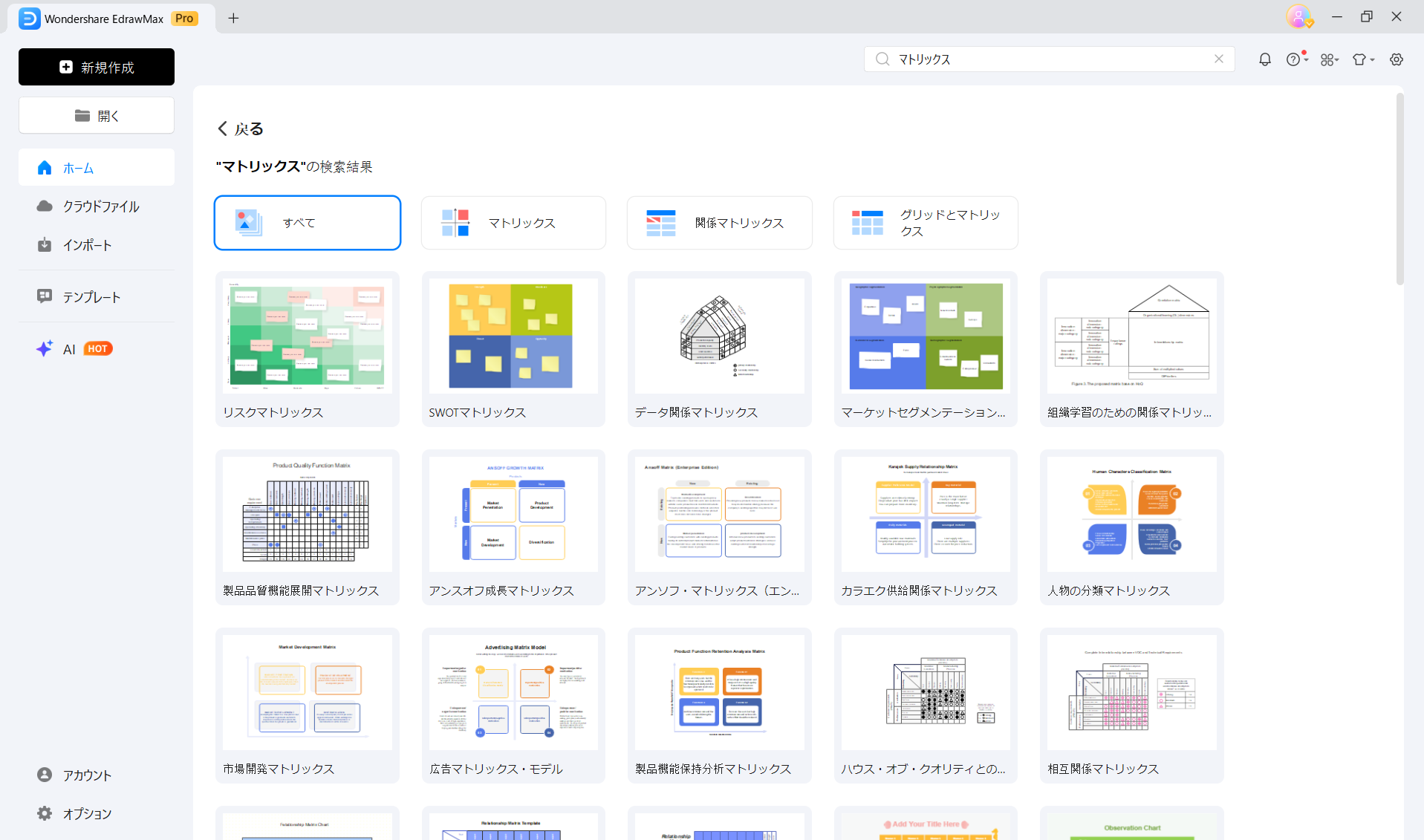Open the カラエク供給関係マトリックス template thumbnail
The image size is (1424, 840).
point(926,515)
